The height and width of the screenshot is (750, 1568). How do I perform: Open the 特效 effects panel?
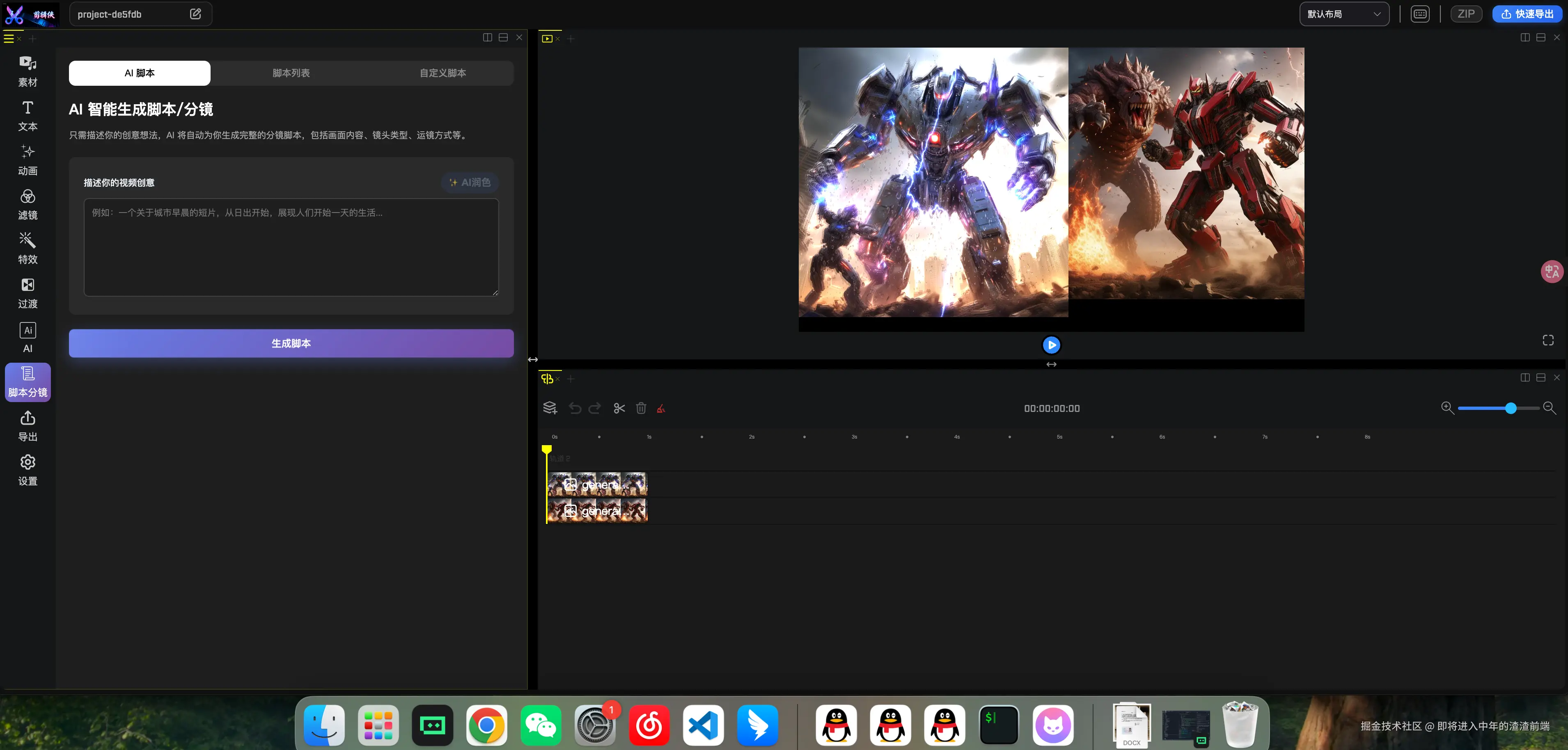coord(28,248)
